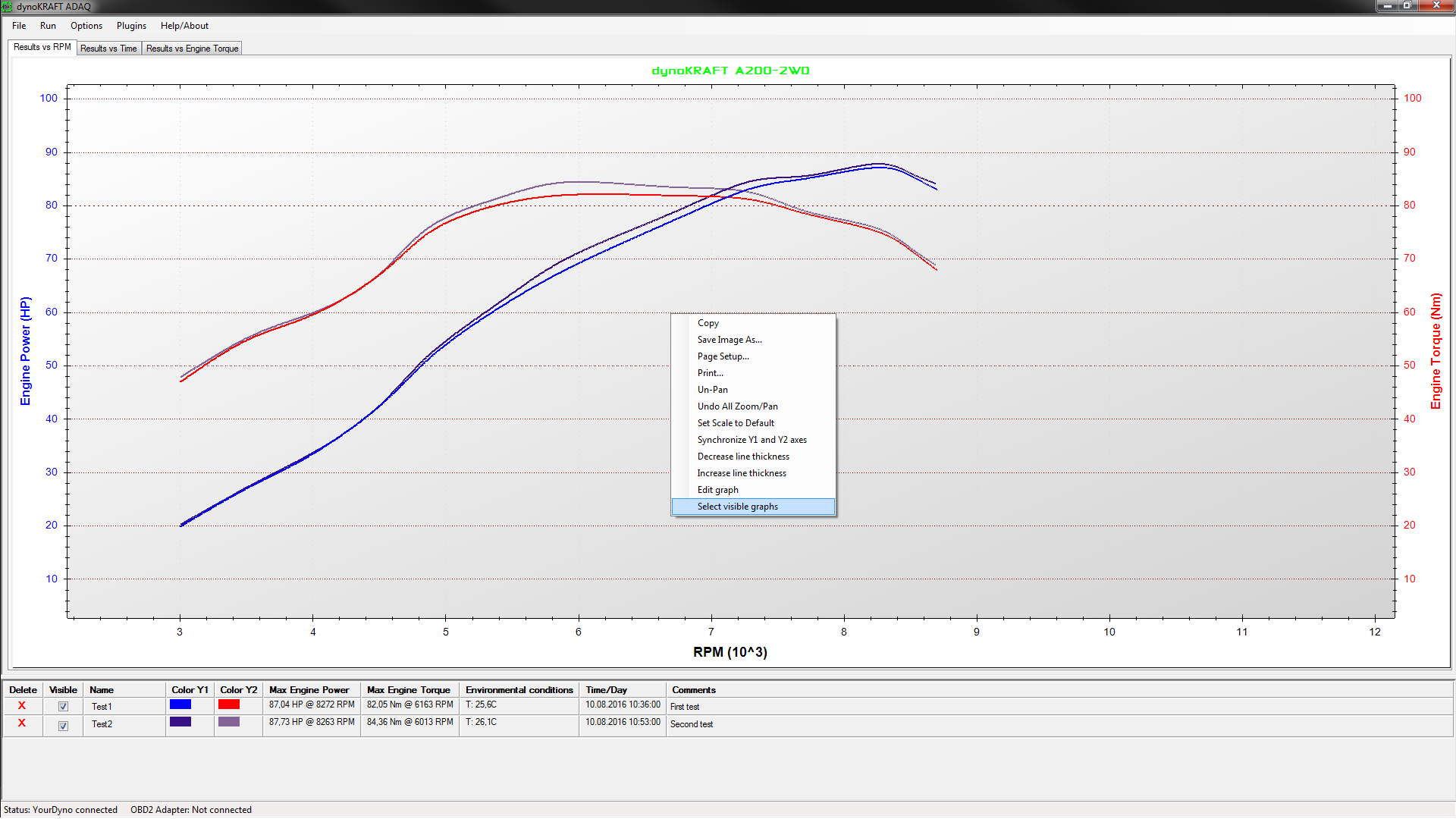Screen dimensions: 1456x819
Task: Click Test2 dark purple Color Y1 swatch
Action: [x=180, y=722]
